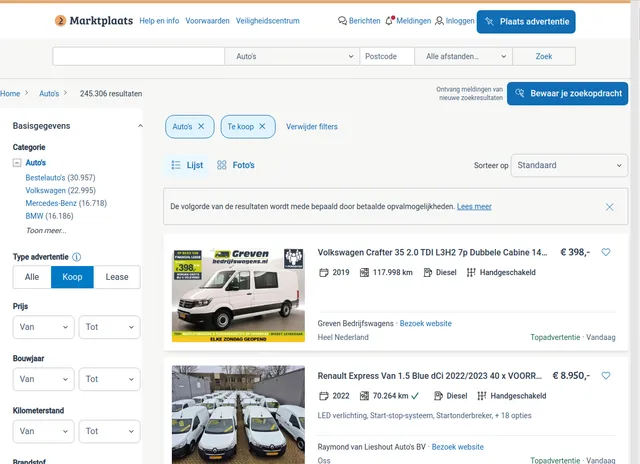This screenshot has height=464, width=640.
Task: Open the Prijs Tot dropdown
Action: tap(109, 327)
